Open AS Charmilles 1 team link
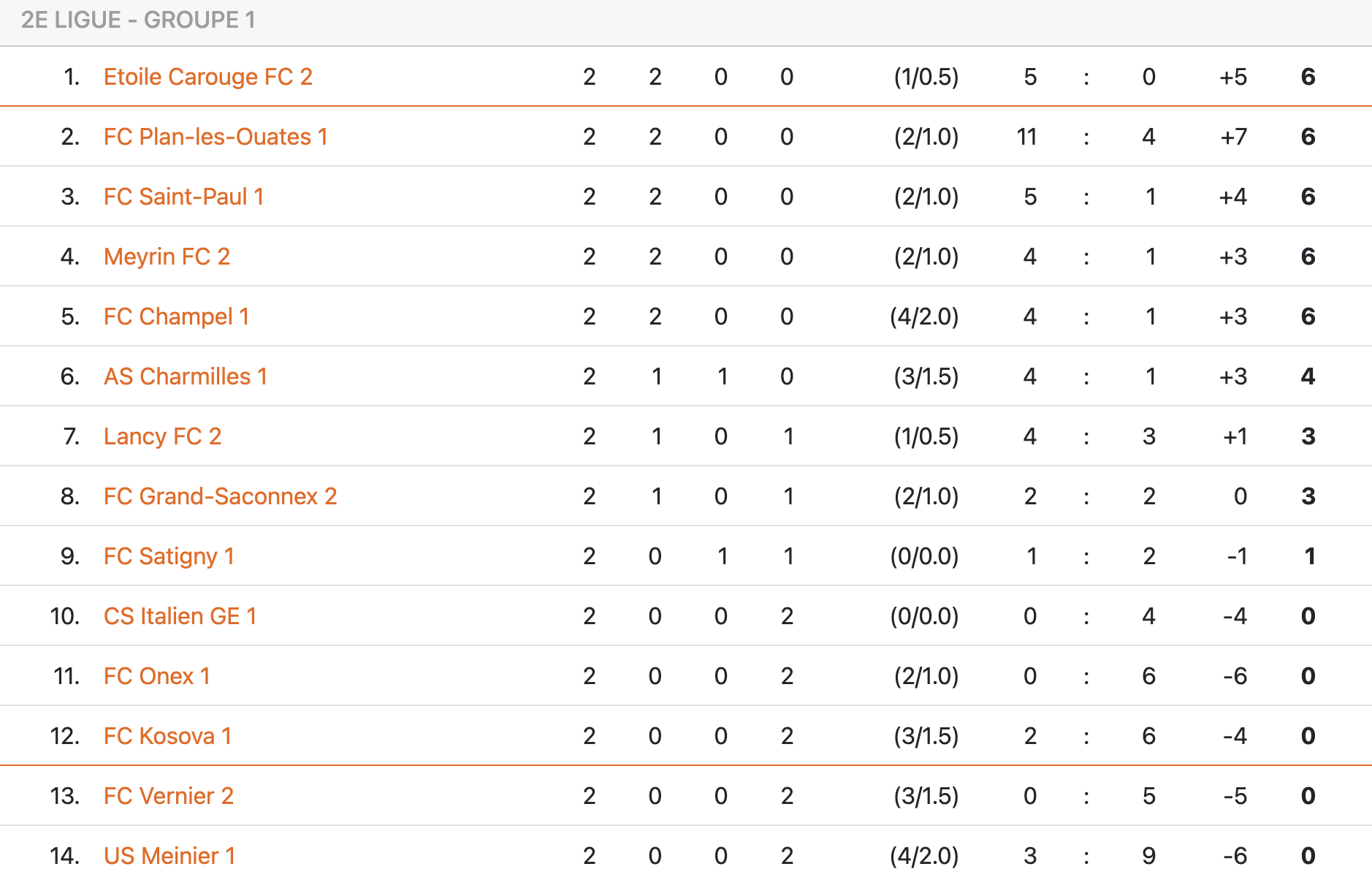The image size is (1372, 880). point(186,376)
